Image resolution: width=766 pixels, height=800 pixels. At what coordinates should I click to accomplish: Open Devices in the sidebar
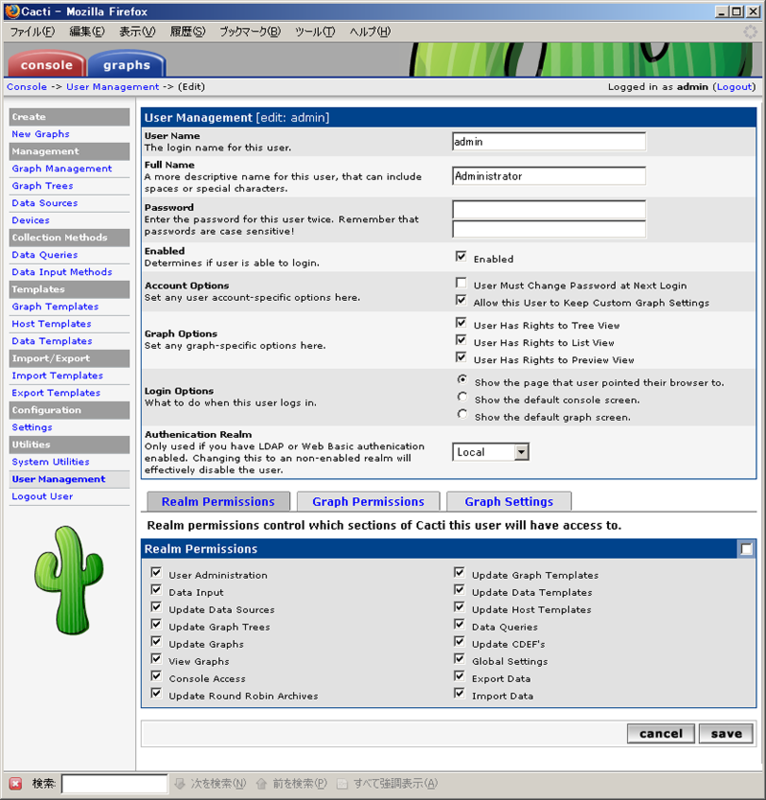tap(31, 220)
